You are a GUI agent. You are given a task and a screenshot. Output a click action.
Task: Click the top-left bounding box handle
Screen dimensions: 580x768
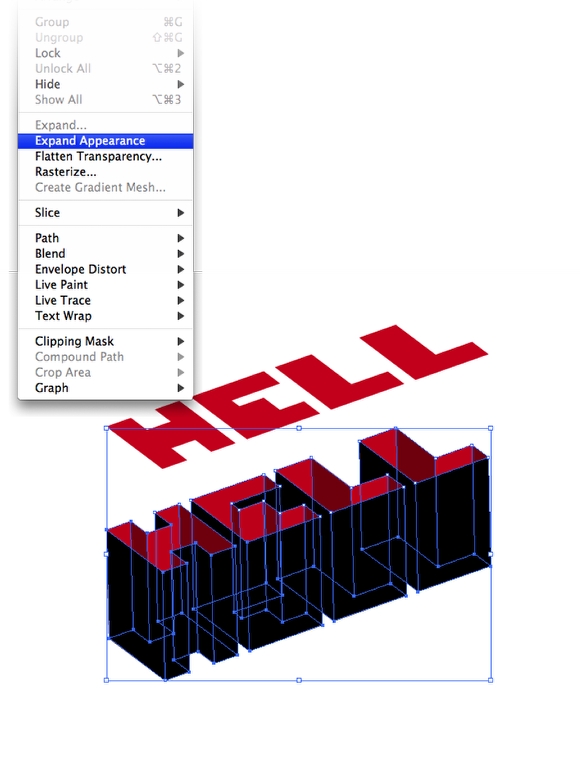click(106, 429)
